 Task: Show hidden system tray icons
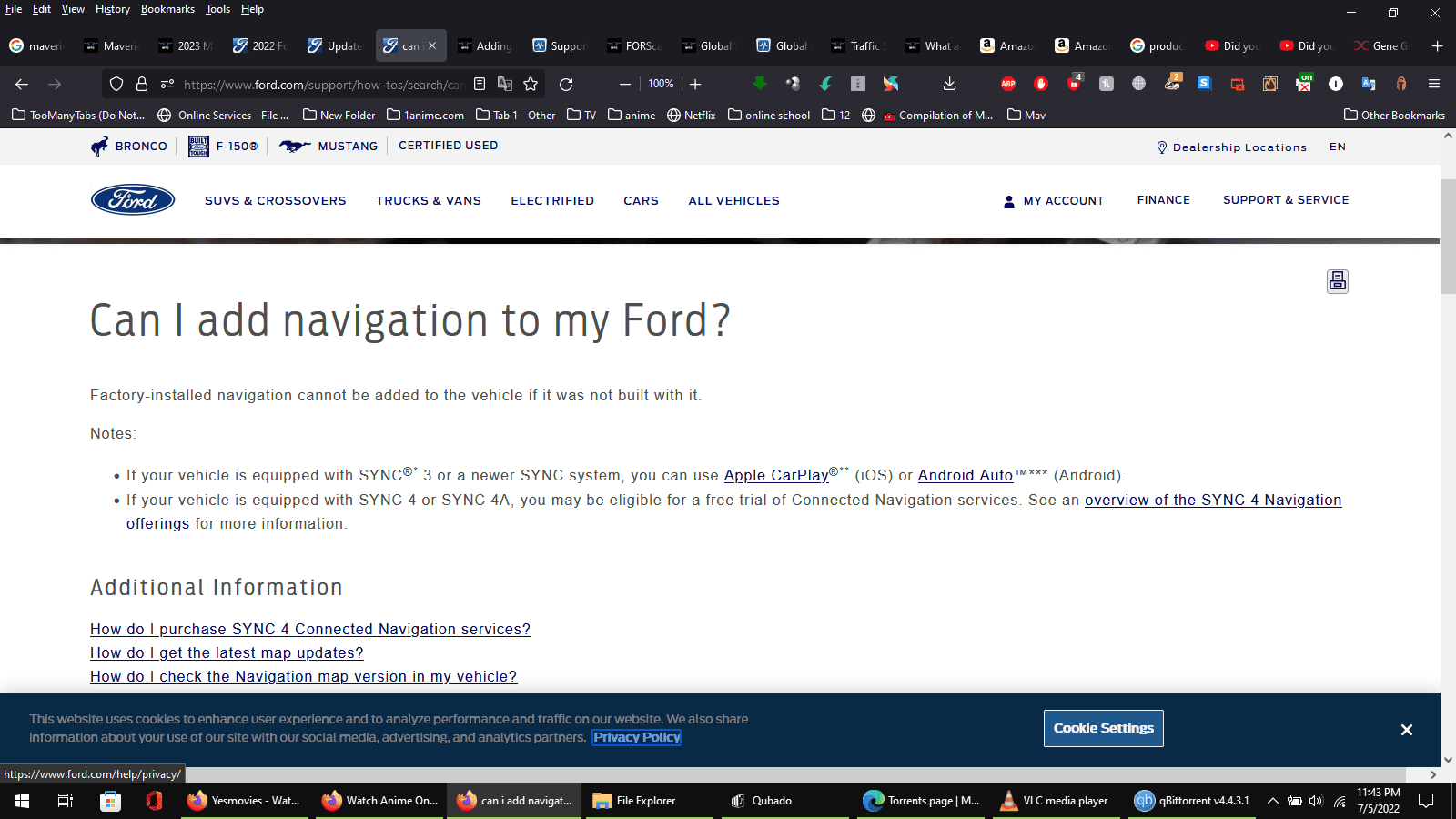click(1272, 801)
